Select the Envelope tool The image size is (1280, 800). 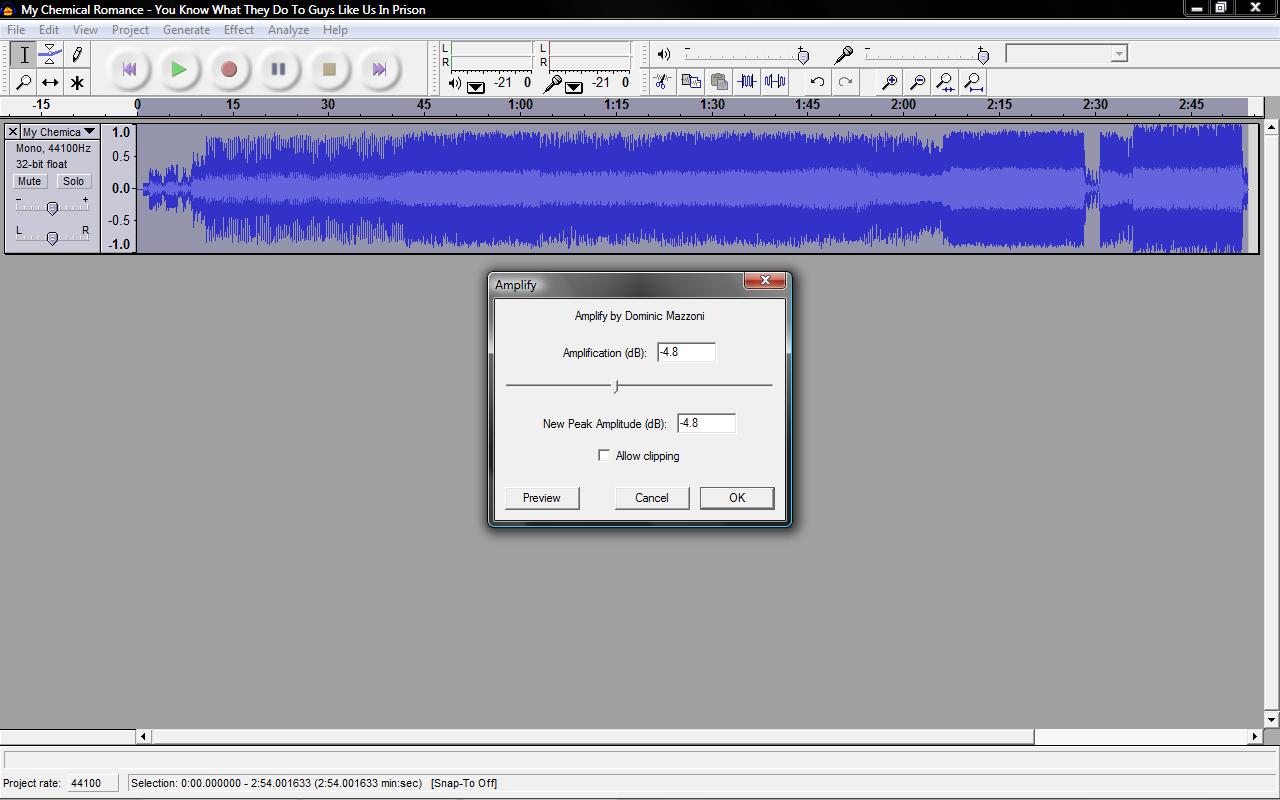[x=50, y=55]
